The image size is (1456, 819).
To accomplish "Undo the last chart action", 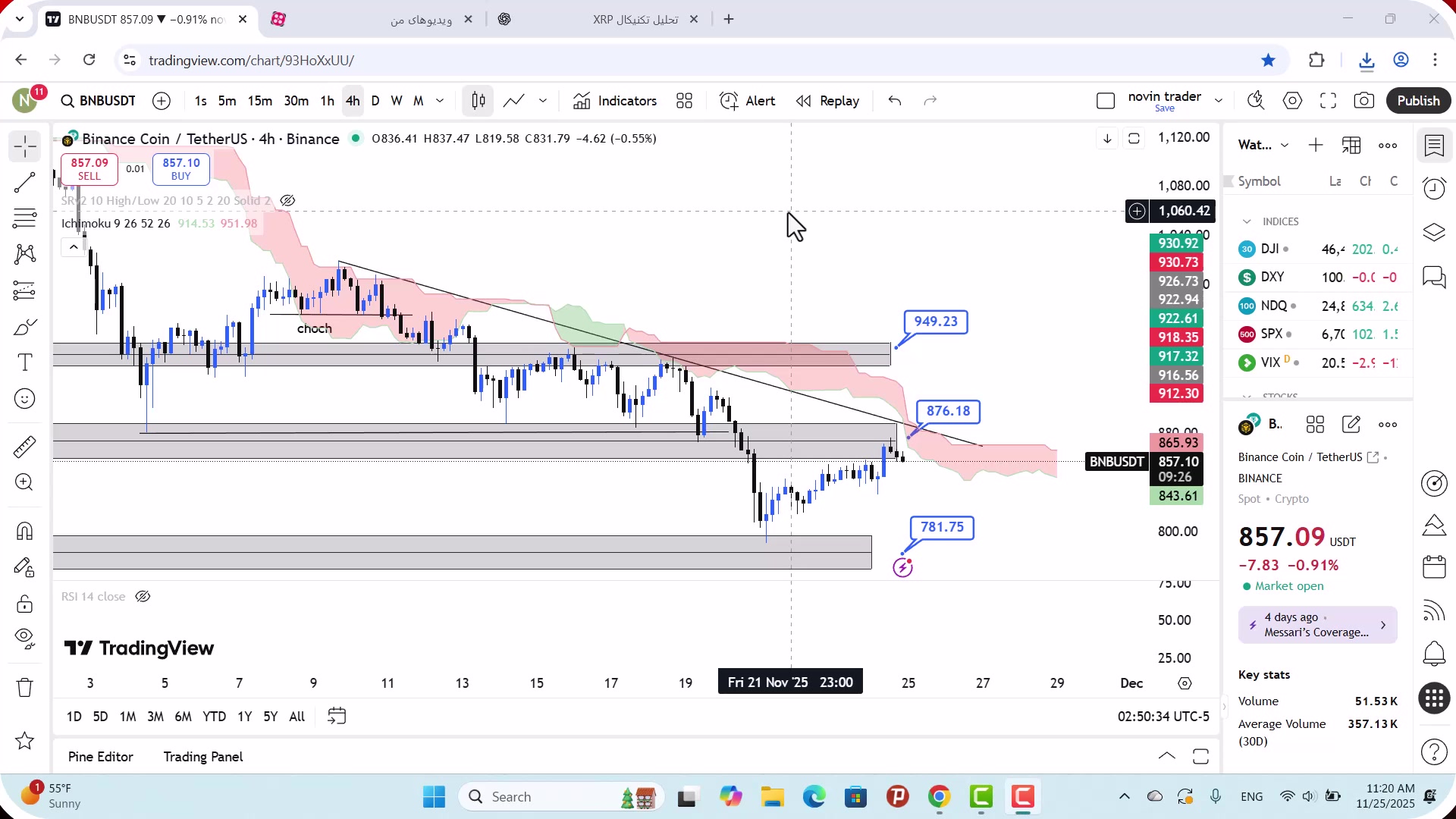I will coord(895,101).
